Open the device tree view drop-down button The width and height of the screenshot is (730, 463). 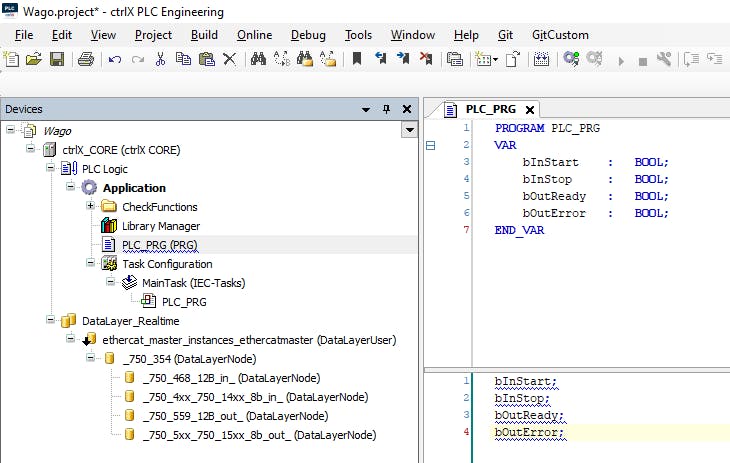click(409, 130)
